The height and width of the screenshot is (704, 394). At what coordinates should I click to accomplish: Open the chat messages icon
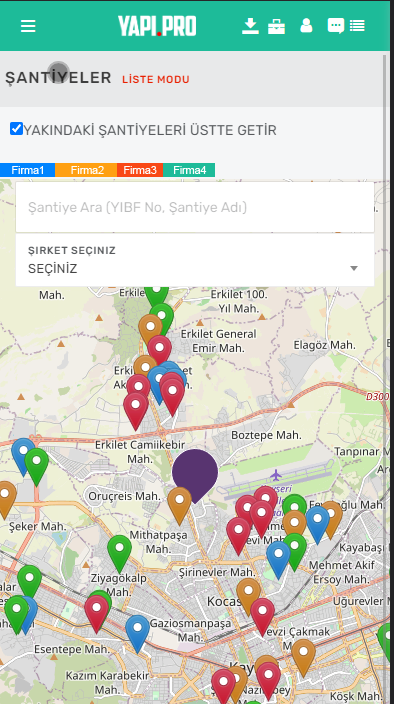(x=336, y=26)
